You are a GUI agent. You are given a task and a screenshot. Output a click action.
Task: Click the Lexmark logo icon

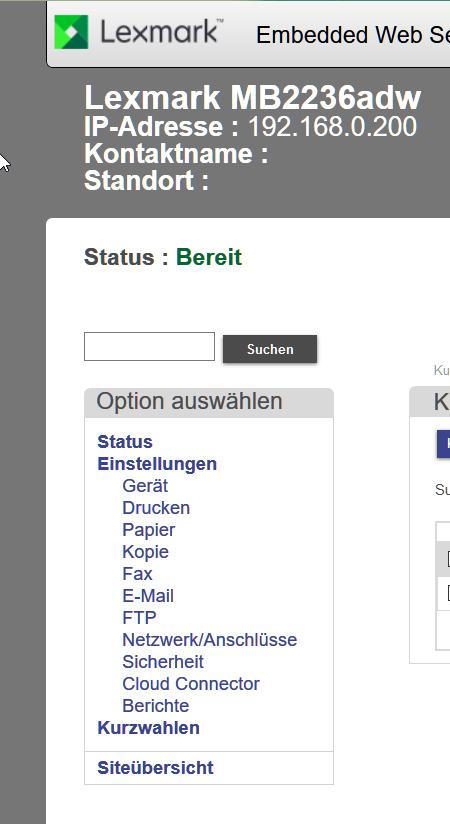(x=71, y=32)
